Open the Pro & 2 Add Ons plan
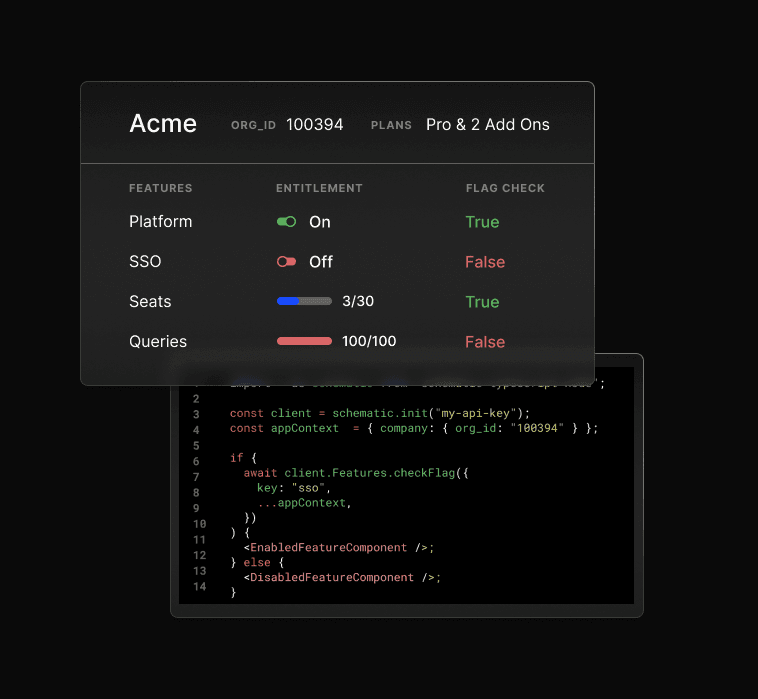Image resolution: width=758 pixels, height=699 pixels. pos(487,125)
